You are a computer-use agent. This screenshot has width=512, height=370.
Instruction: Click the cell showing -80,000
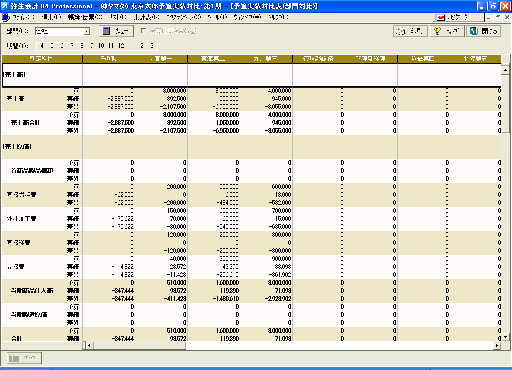coord(176,227)
